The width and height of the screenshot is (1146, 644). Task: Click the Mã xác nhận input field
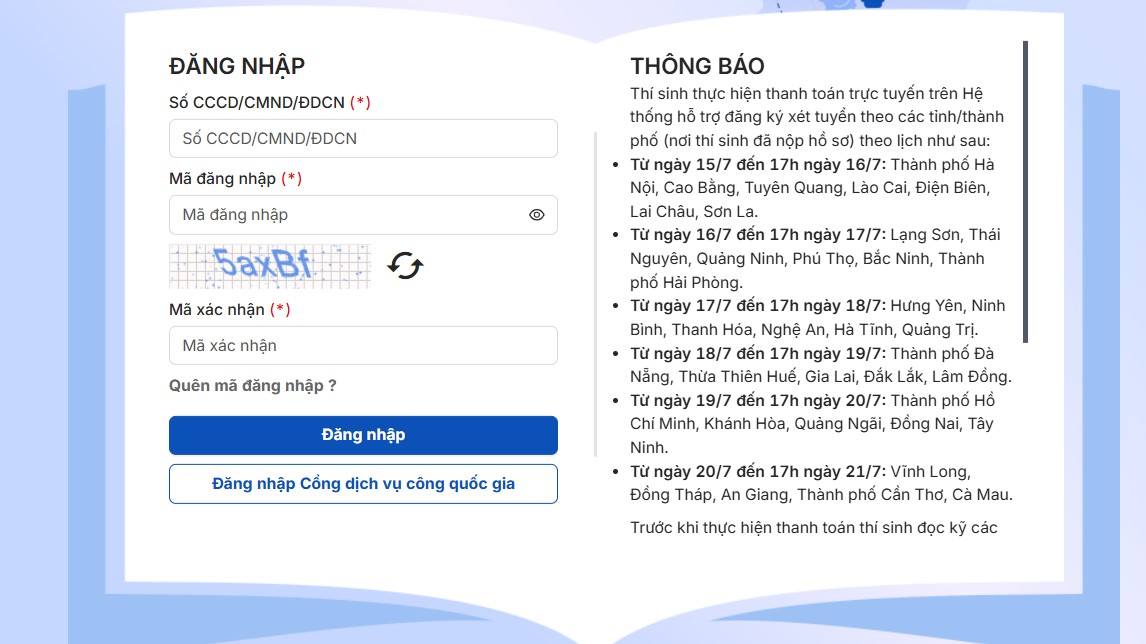pos(363,346)
